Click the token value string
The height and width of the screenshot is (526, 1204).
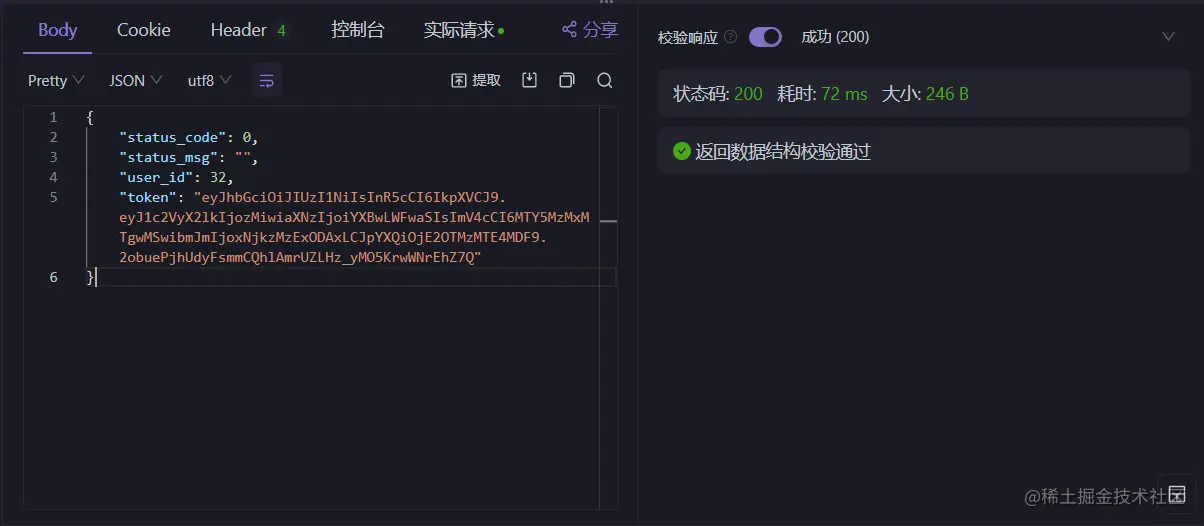tap(354, 227)
